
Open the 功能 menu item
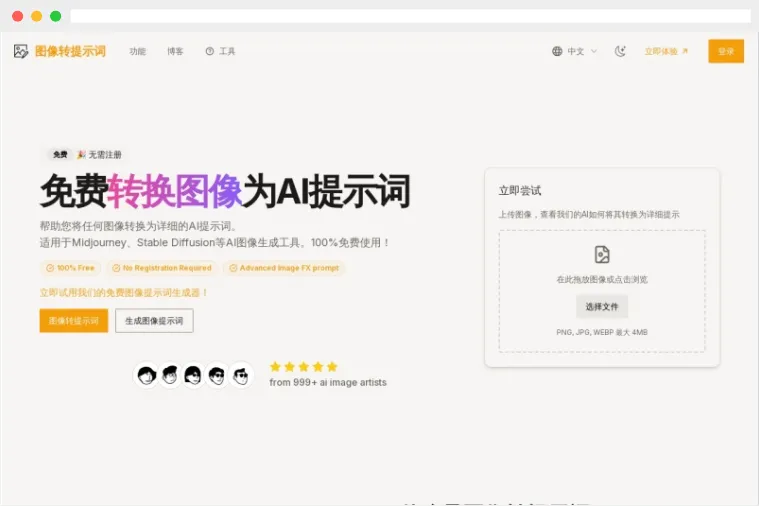[137, 51]
